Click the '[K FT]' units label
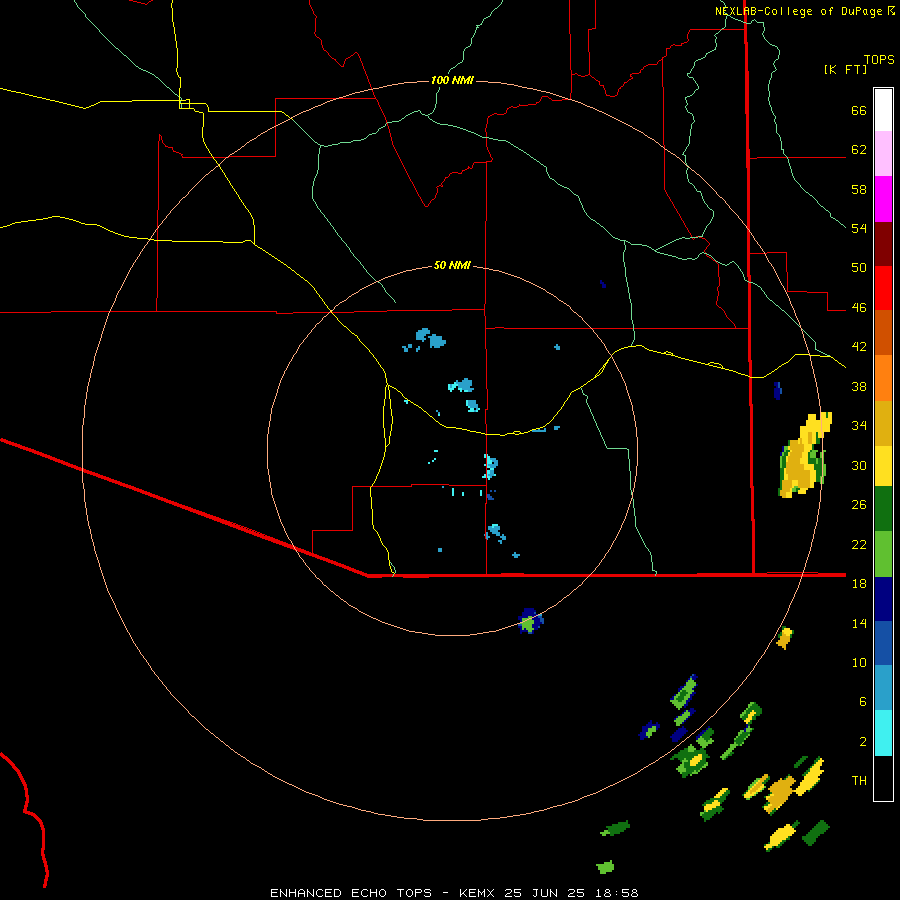 (845, 70)
